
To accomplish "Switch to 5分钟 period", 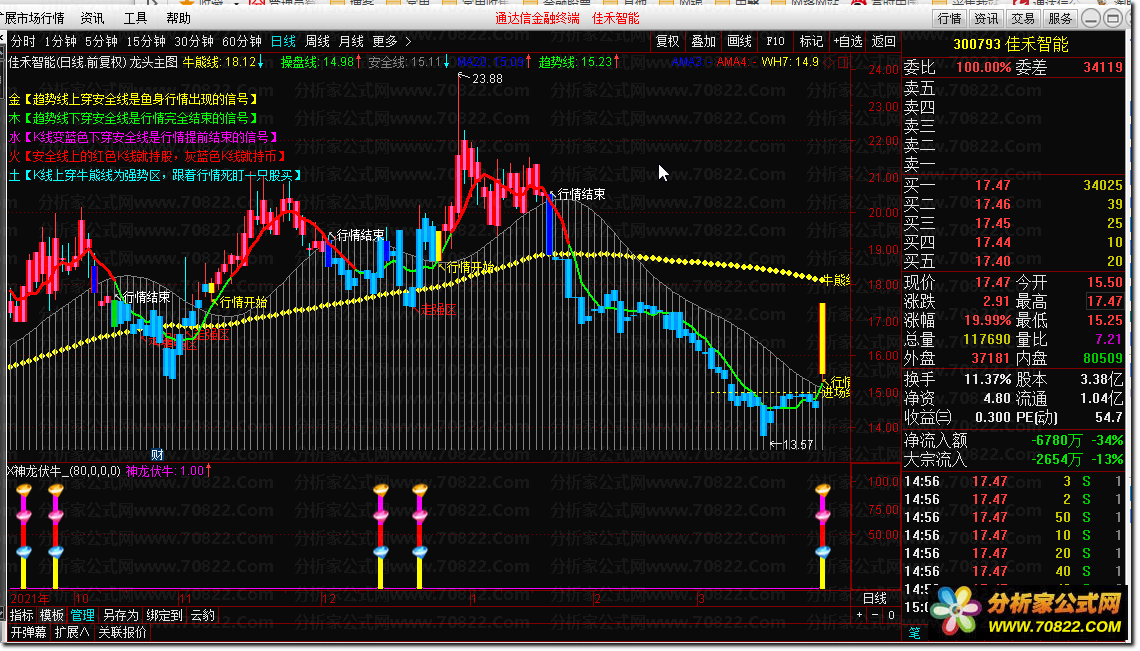I will [x=101, y=41].
